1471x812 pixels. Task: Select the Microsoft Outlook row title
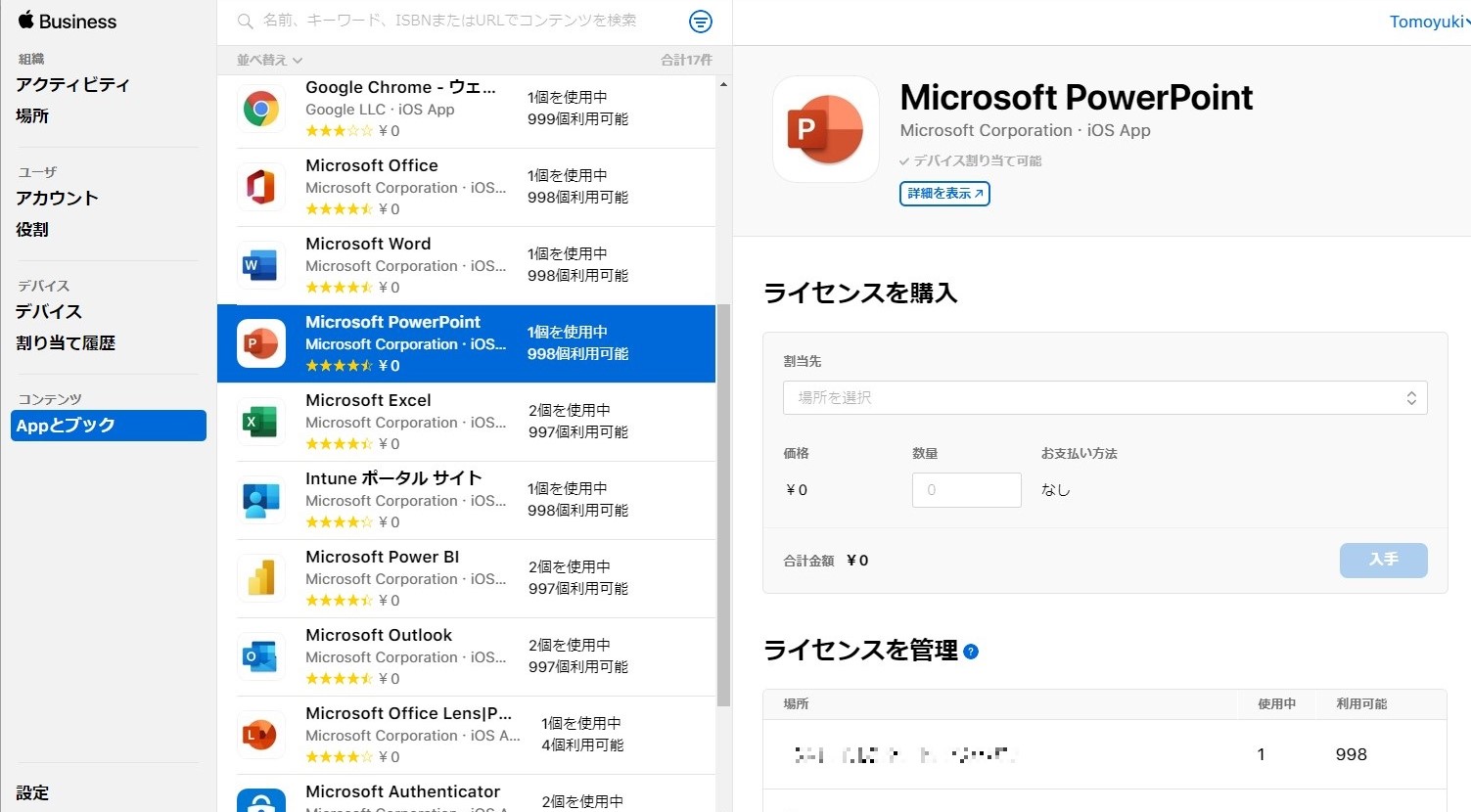(379, 635)
